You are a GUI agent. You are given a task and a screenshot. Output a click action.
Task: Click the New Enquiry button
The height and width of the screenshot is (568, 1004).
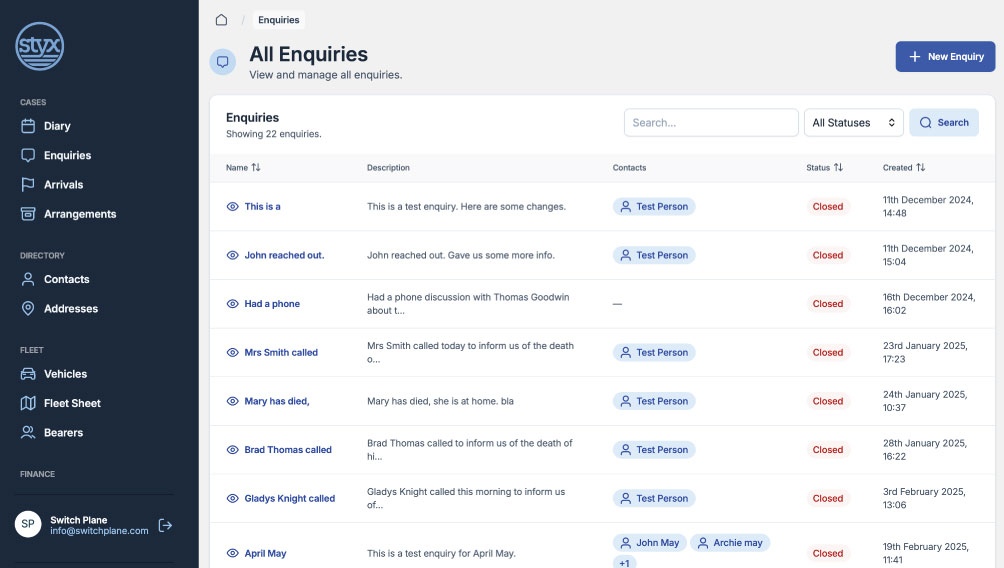[x=945, y=57]
